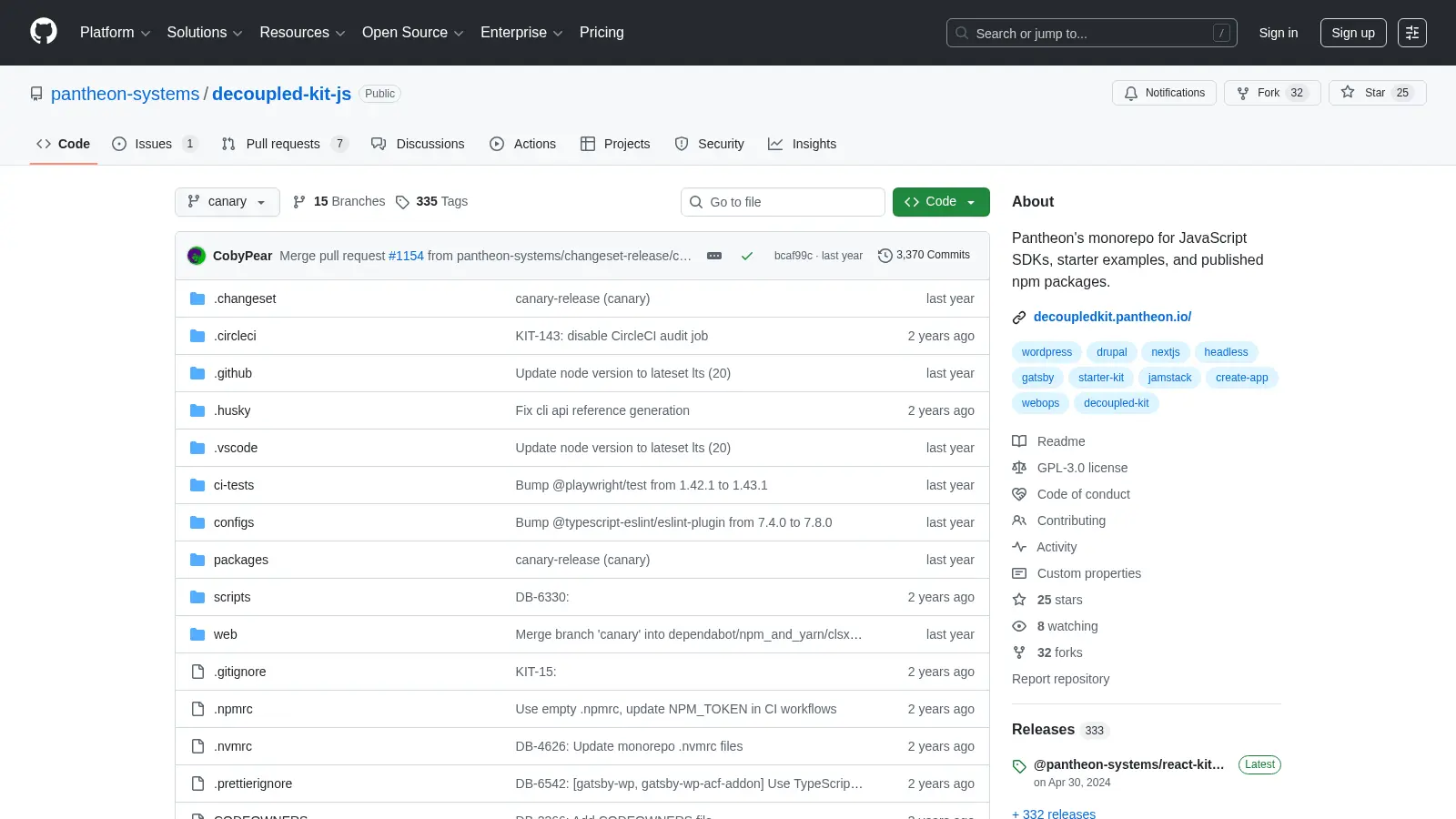
Task: Click the .circleci folder icon
Action: pos(197,336)
